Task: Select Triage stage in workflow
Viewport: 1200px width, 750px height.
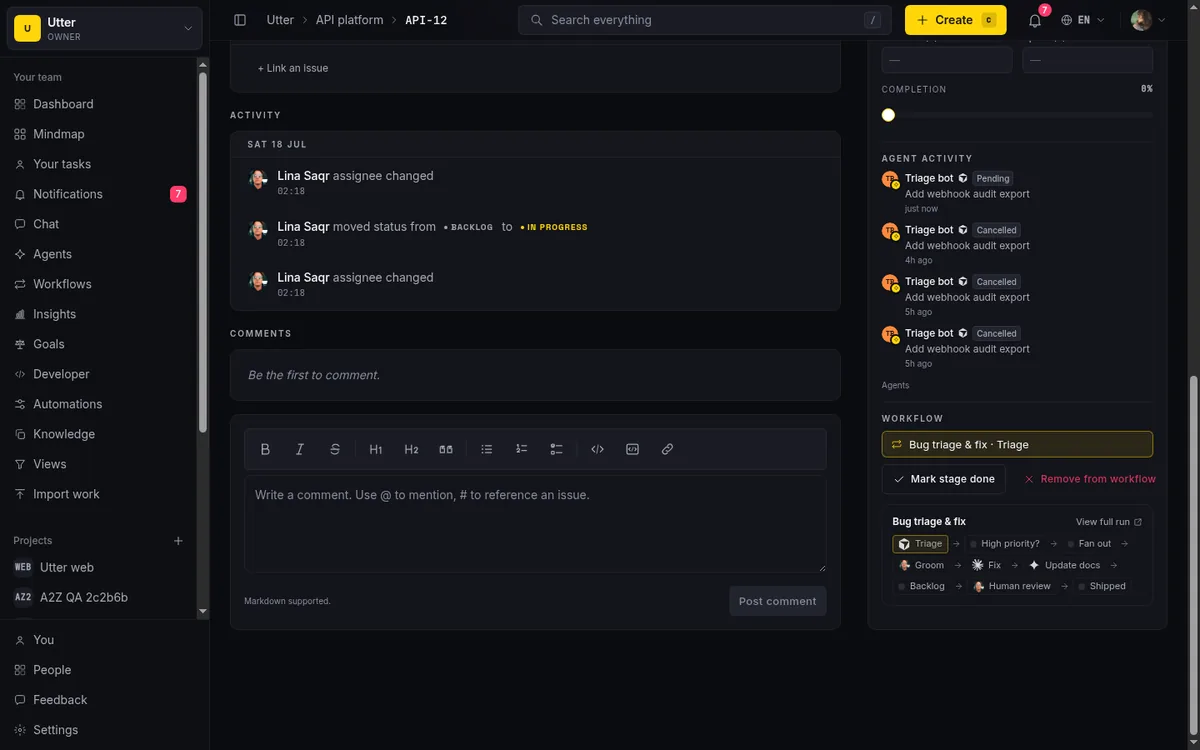Action: tap(920, 544)
